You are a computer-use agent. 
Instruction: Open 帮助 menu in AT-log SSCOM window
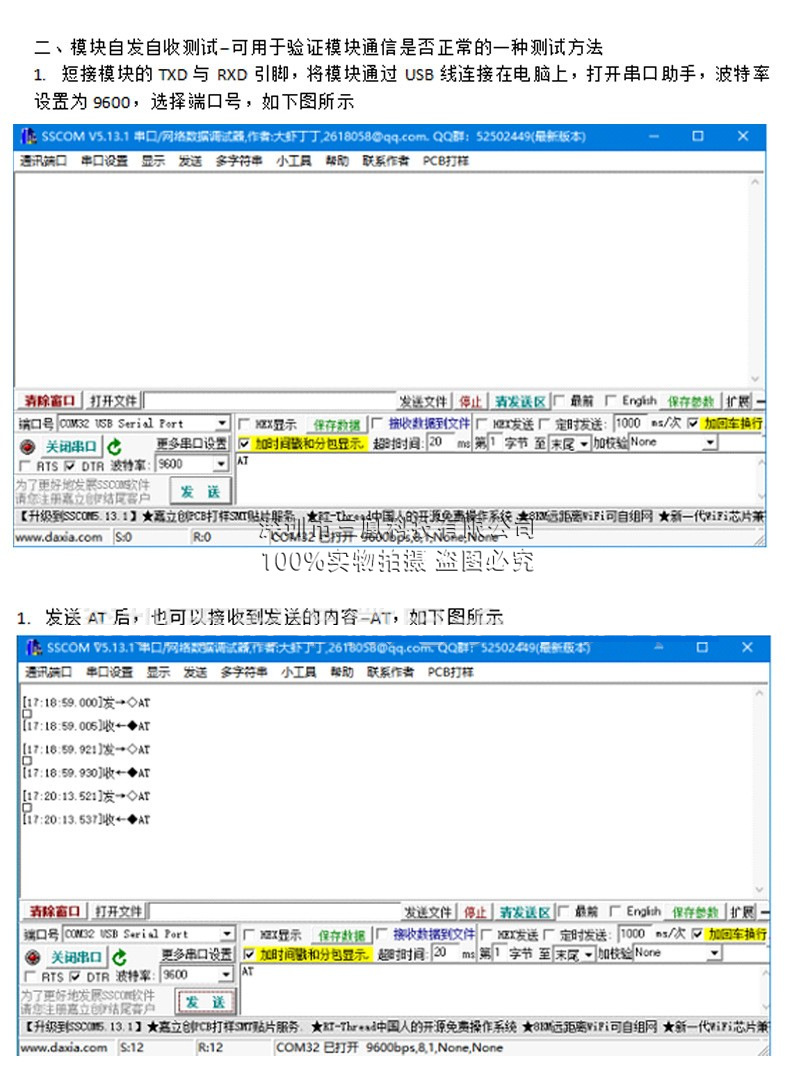point(342,672)
